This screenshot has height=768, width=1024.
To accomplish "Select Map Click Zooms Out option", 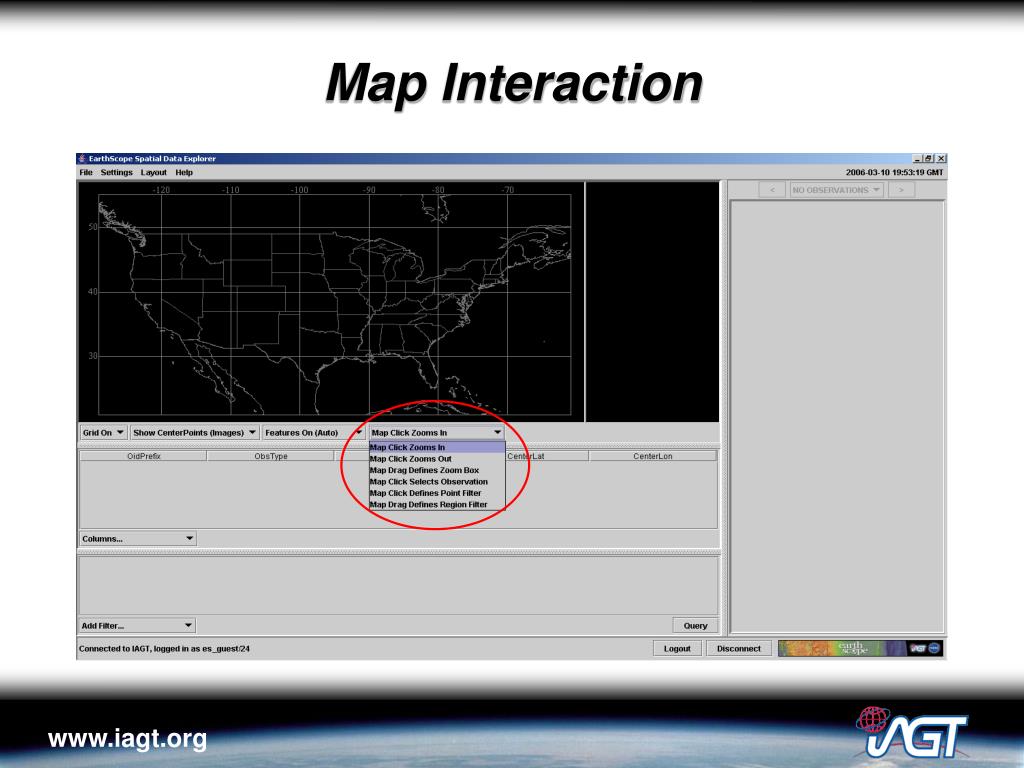I will click(437, 459).
